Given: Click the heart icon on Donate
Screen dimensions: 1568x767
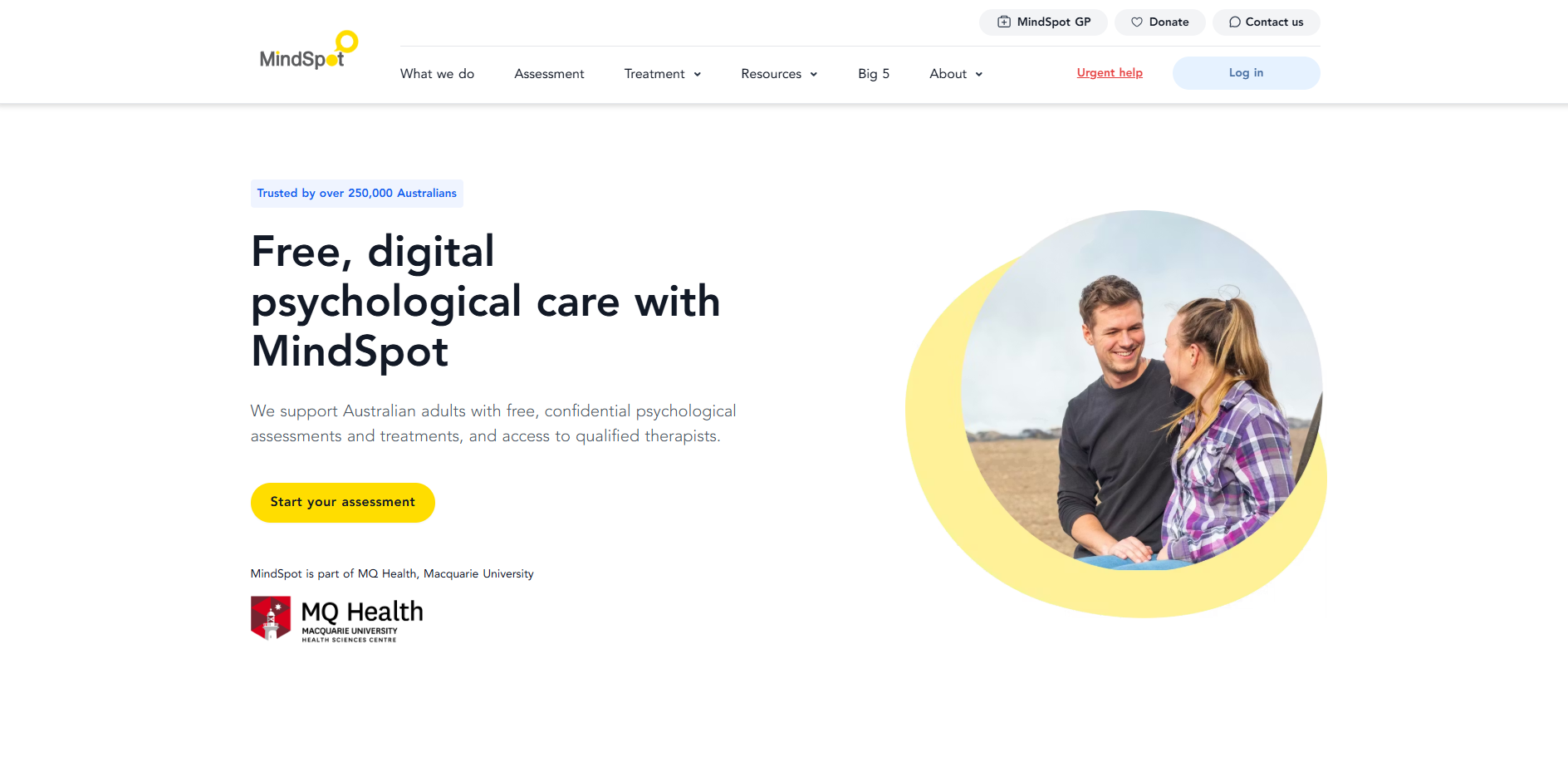Looking at the screenshot, I should point(1136,22).
